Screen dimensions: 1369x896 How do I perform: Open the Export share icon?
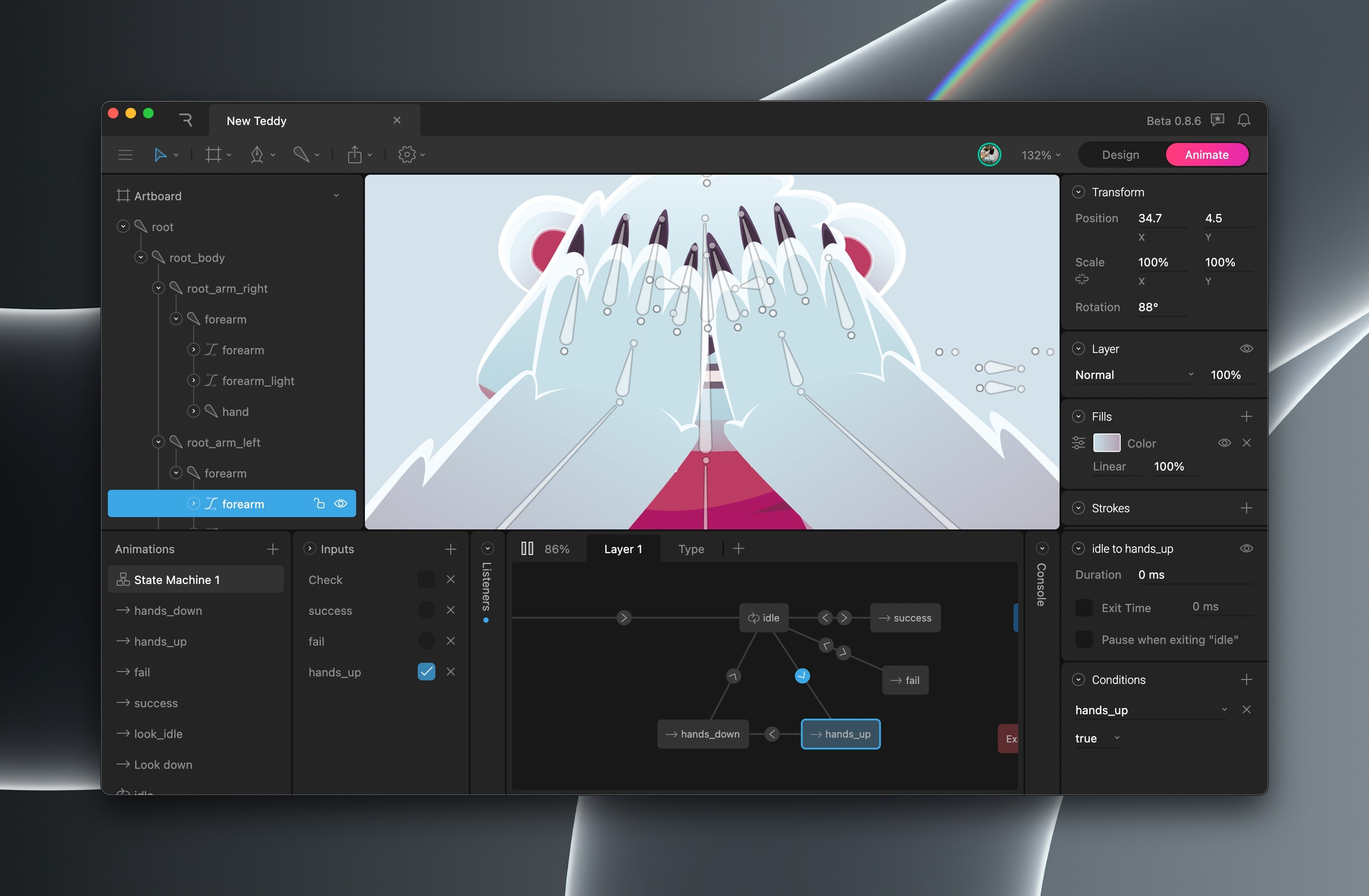coord(355,155)
